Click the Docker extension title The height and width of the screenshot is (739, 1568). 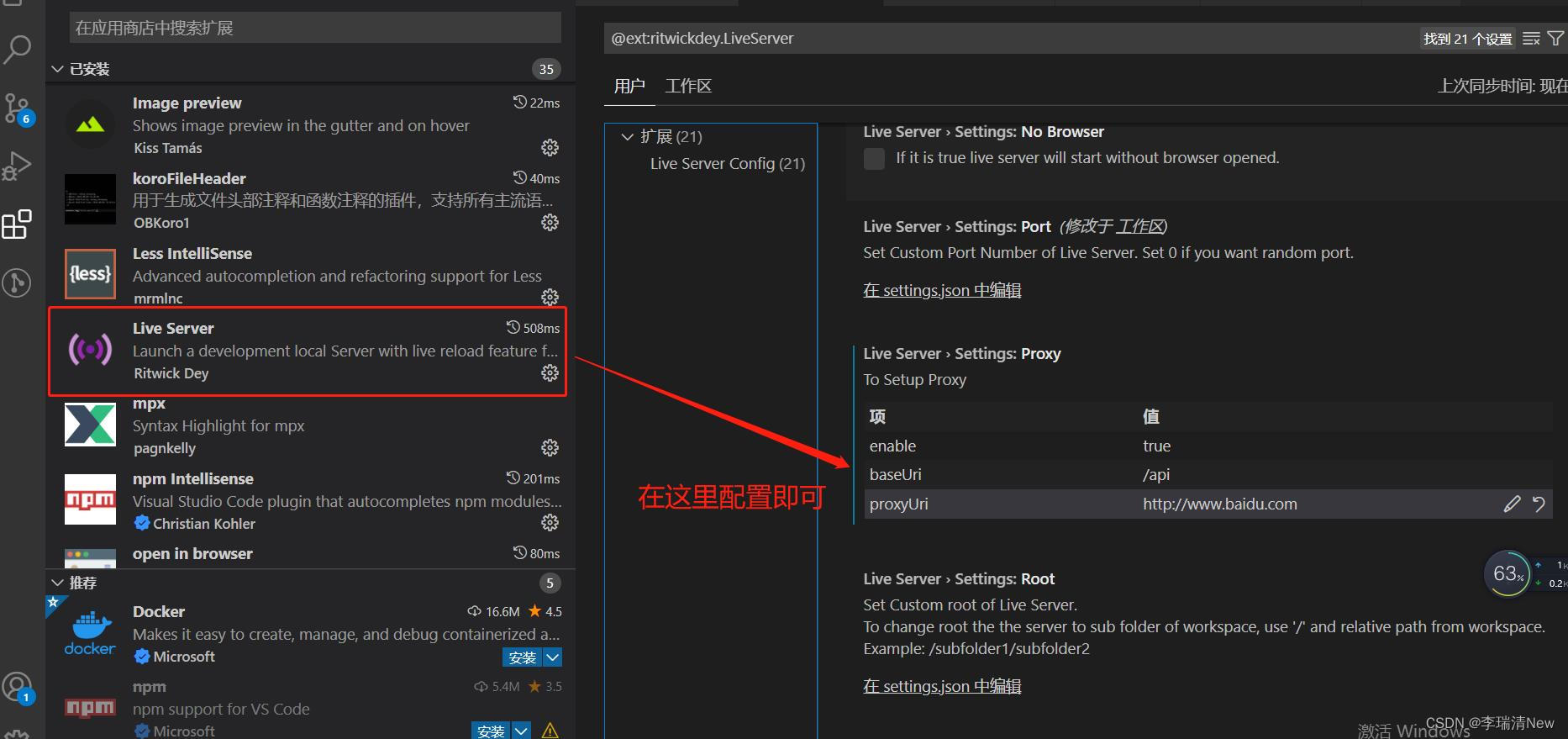[159, 612]
